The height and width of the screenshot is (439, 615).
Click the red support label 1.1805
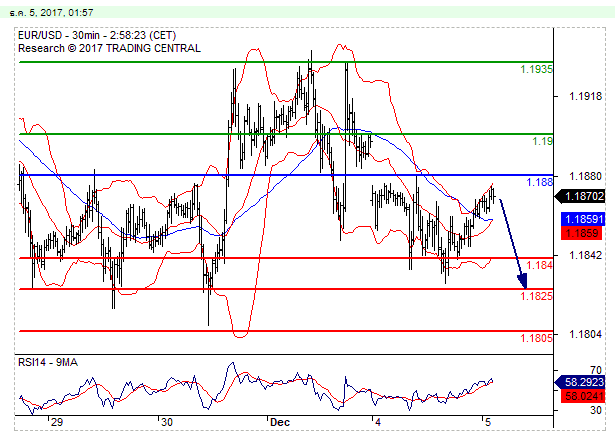pos(536,337)
